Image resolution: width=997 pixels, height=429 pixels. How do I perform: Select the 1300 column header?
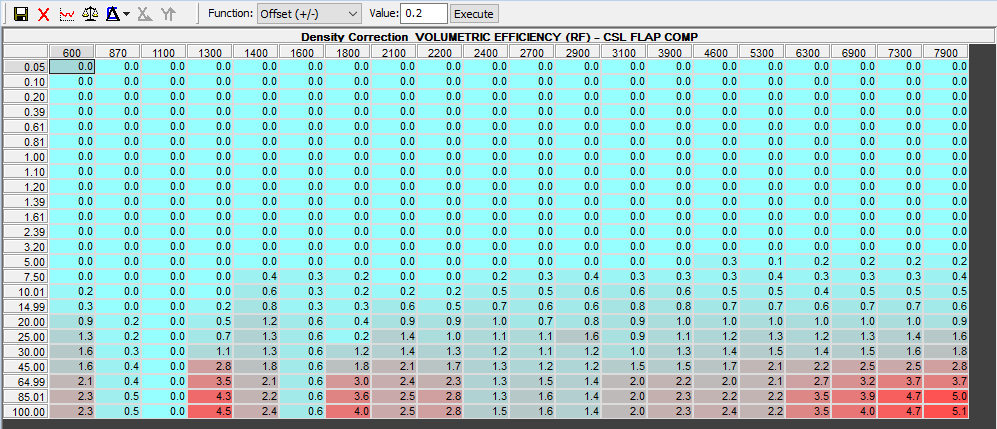[210, 52]
